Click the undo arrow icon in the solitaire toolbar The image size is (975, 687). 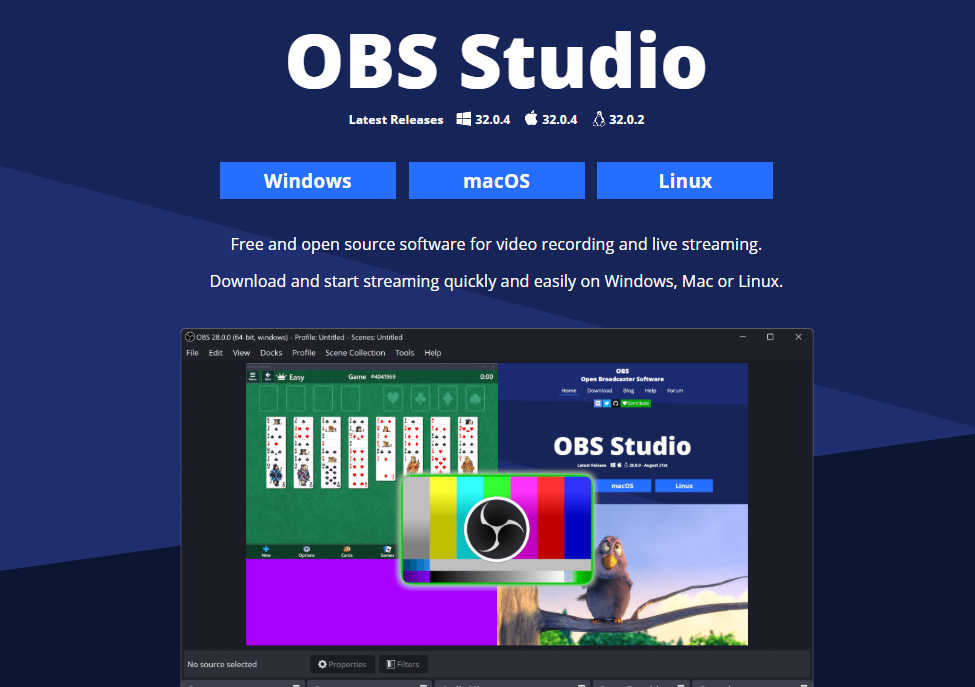(267, 376)
